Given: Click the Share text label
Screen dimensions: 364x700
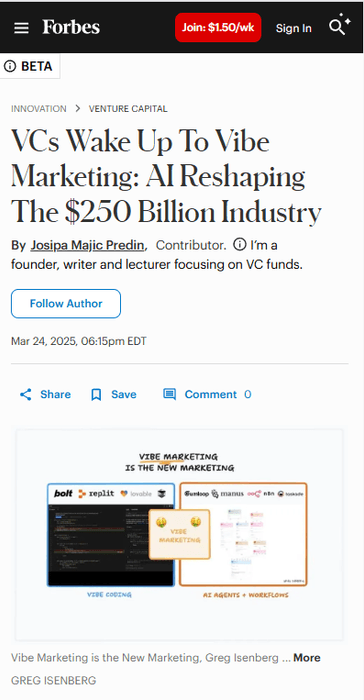Looking at the screenshot, I should point(55,394).
